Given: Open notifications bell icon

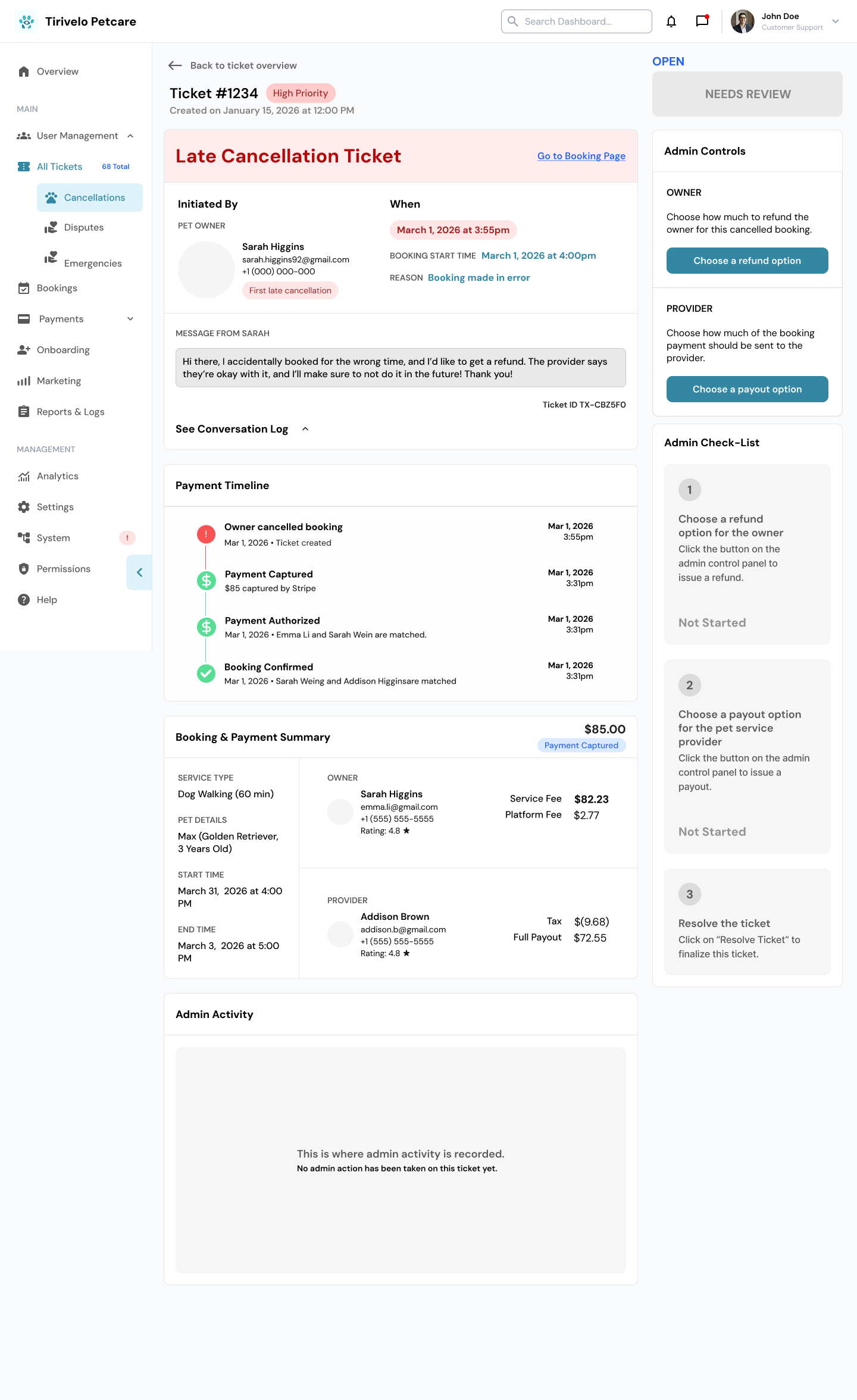Looking at the screenshot, I should click(x=671, y=21).
